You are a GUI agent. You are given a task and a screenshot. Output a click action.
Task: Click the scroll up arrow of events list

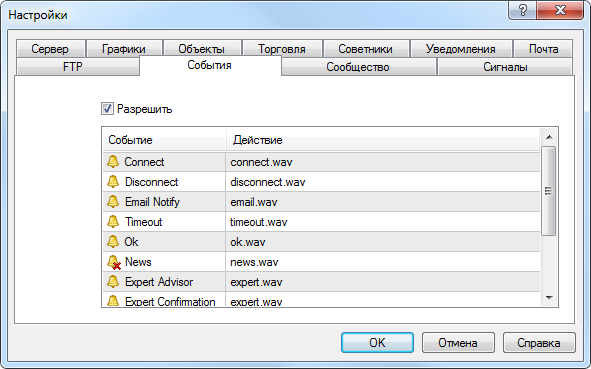pyautogui.click(x=549, y=137)
